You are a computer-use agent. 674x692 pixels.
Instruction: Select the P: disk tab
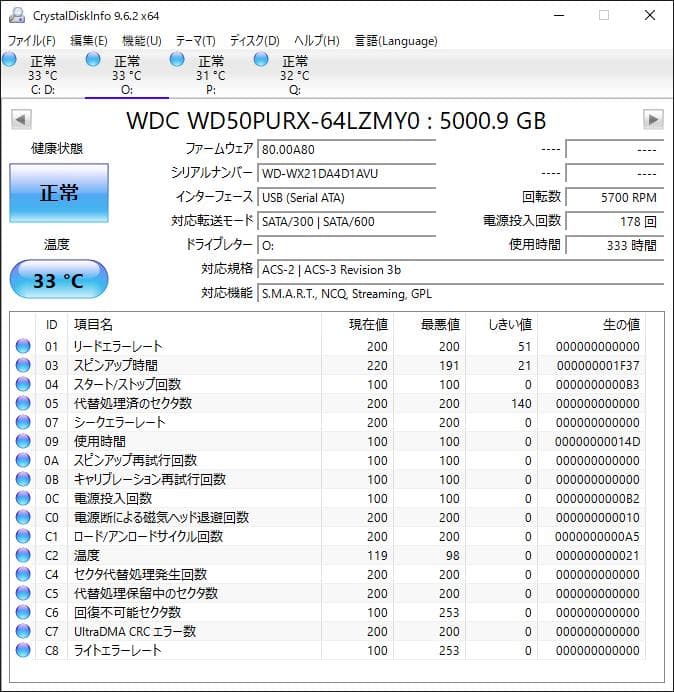pyautogui.click(x=211, y=75)
